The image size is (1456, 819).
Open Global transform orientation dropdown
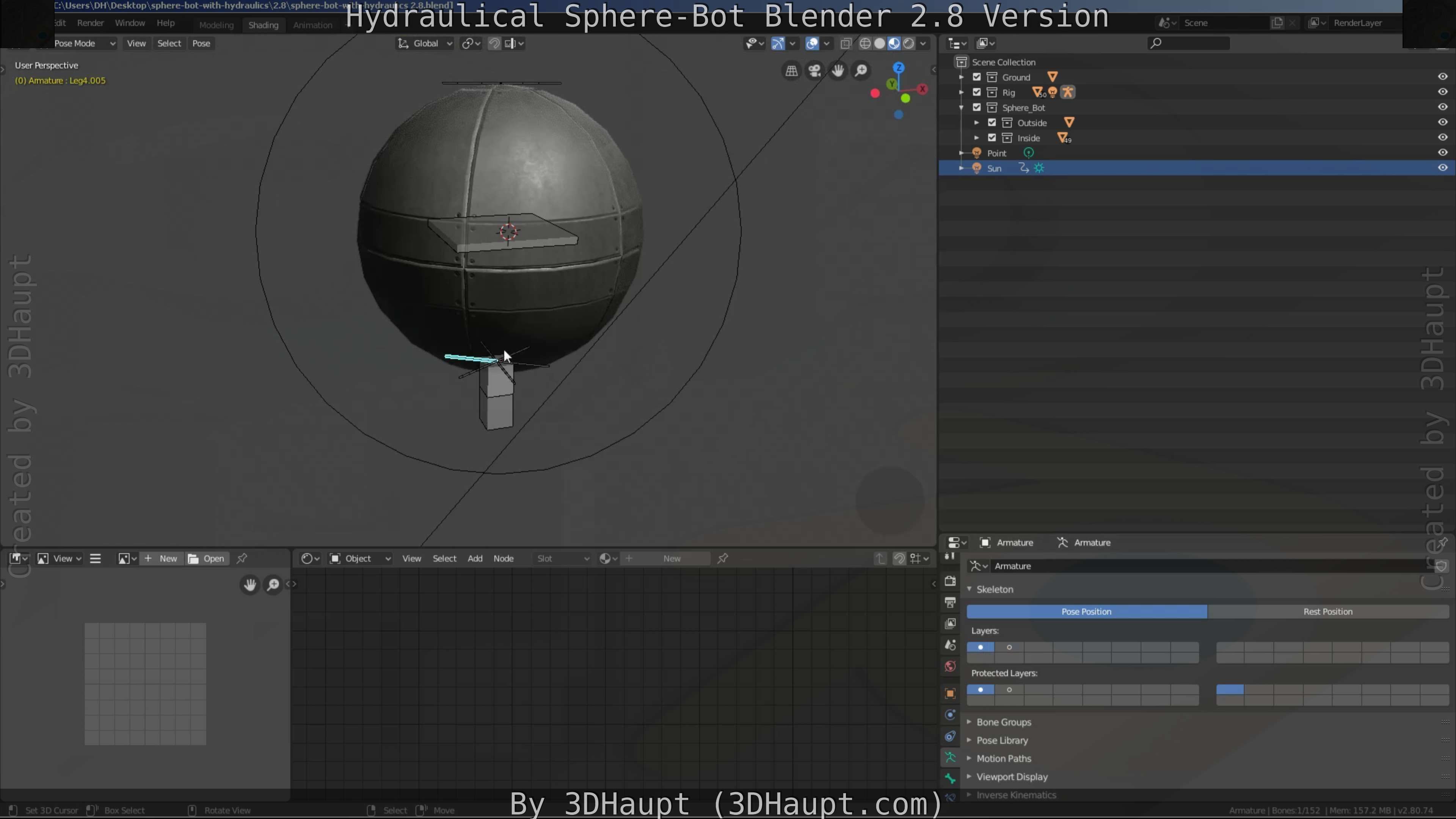pyautogui.click(x=425, y=44)
